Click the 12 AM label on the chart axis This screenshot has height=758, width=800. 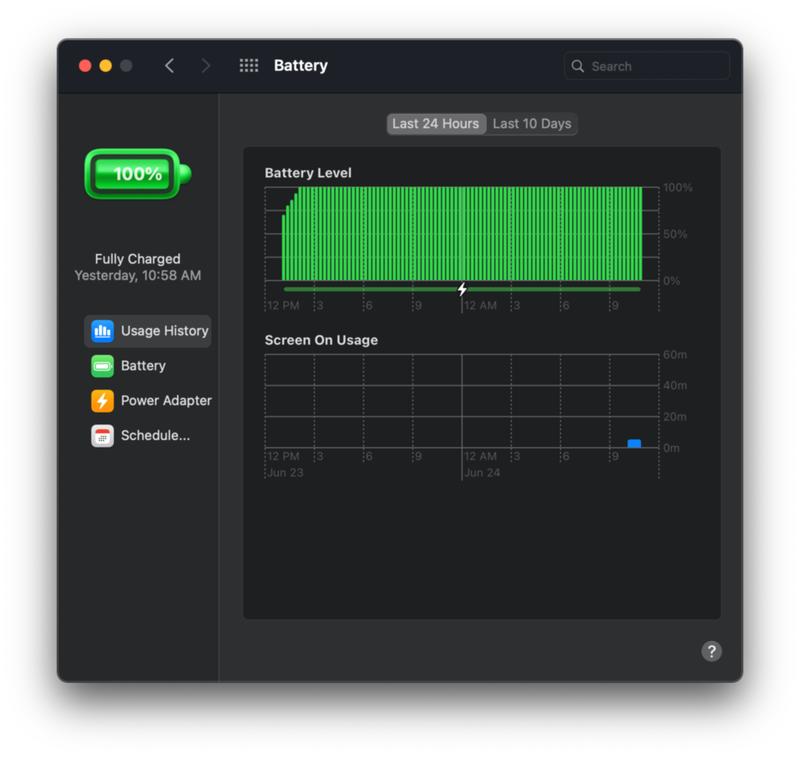tap(479, 306)
